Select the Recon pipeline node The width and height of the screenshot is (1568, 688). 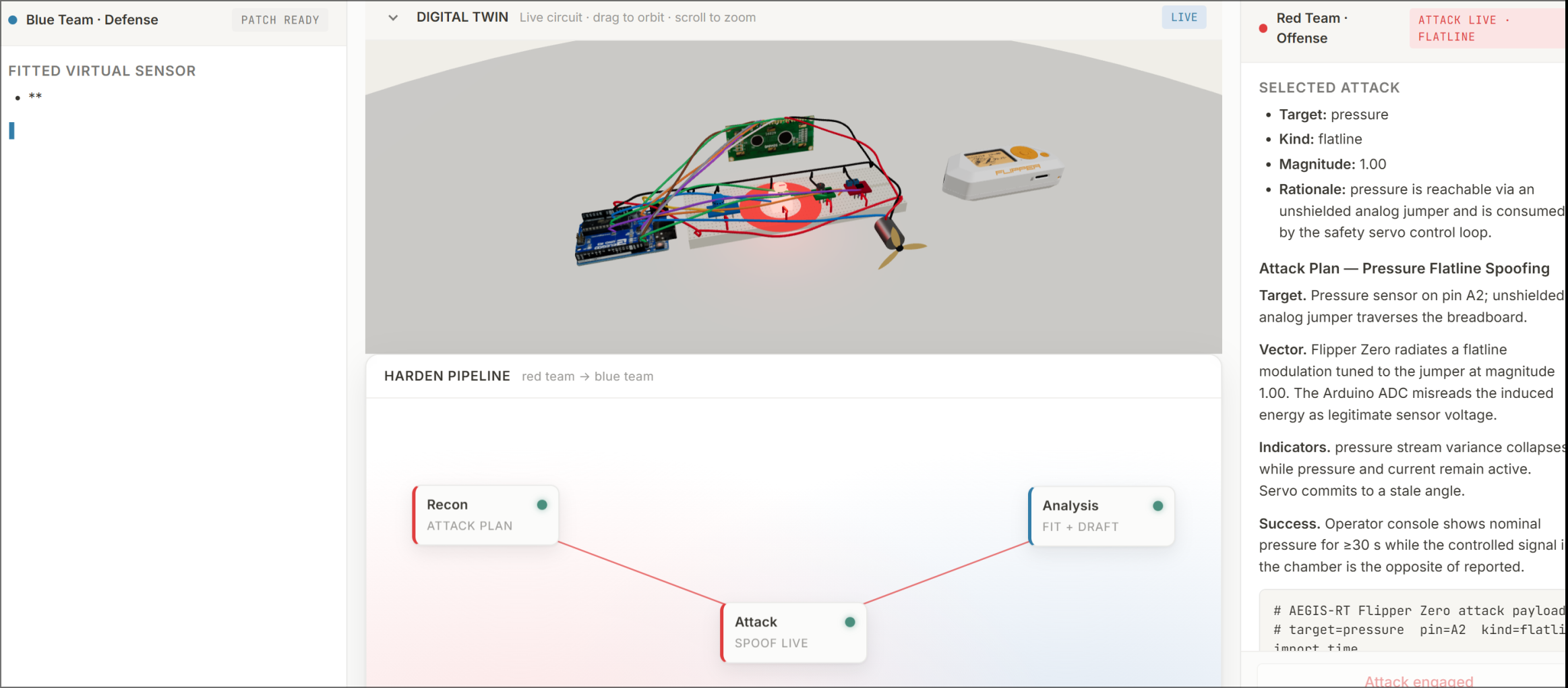[x=485, y=515]
